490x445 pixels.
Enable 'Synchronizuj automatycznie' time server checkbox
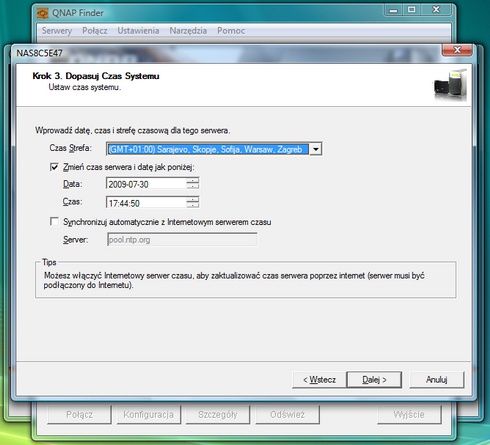[x=54, y=221]
